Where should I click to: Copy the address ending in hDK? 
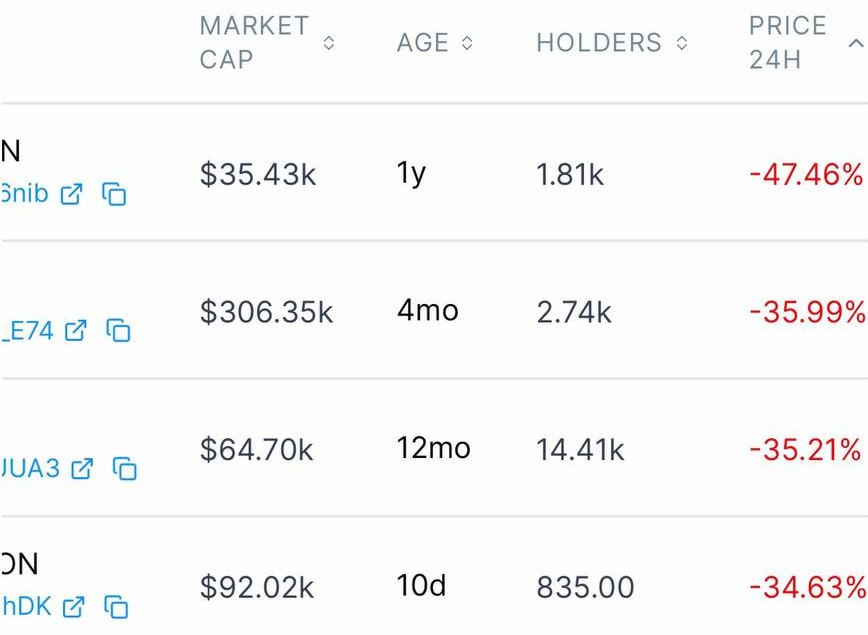point(116,605)
